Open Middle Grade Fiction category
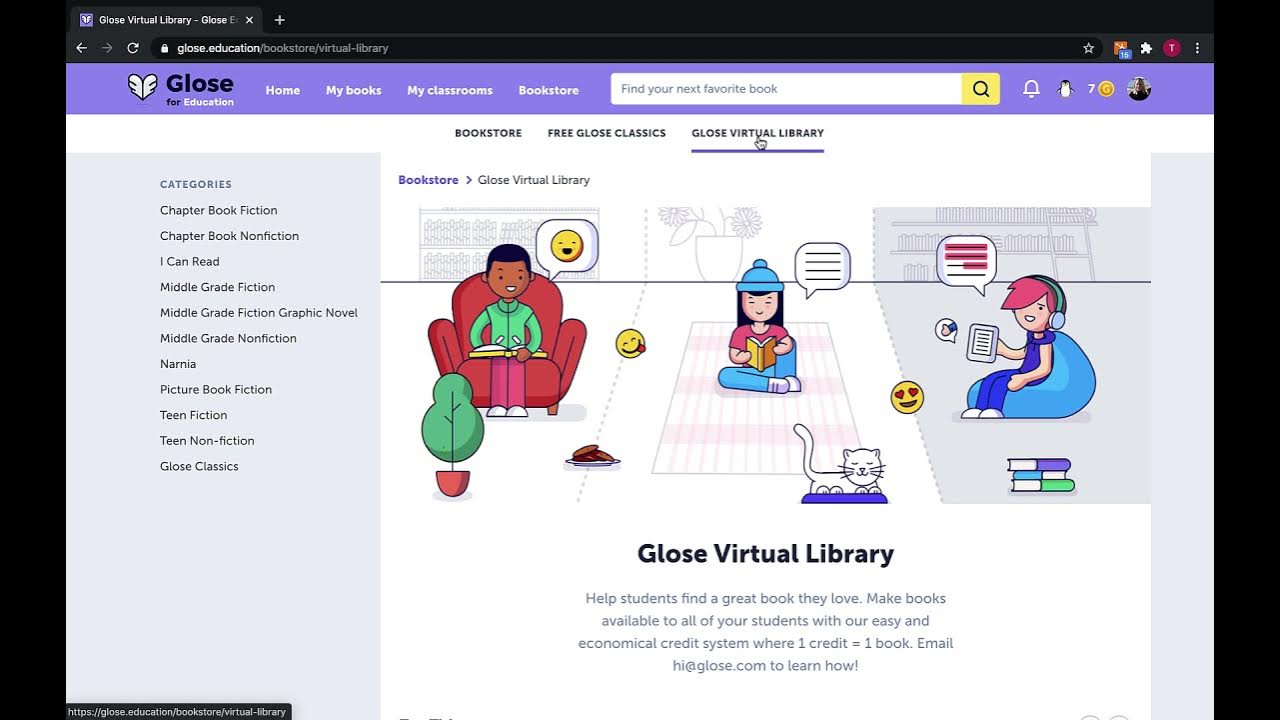The width and height of the screenshot is (1280, 720). (x=217, y=287)
